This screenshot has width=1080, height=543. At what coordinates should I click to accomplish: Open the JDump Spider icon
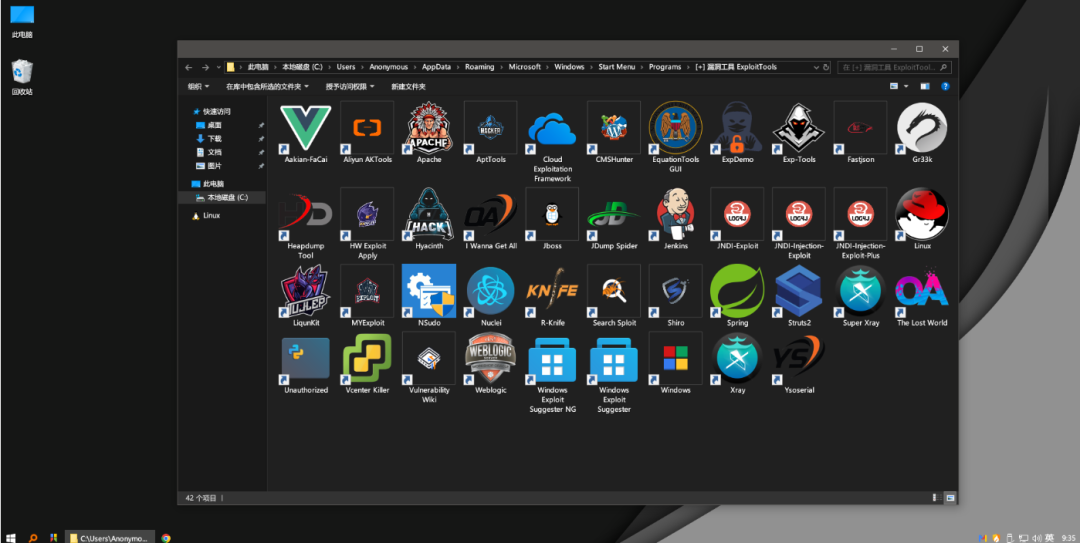tap(614, 214)
